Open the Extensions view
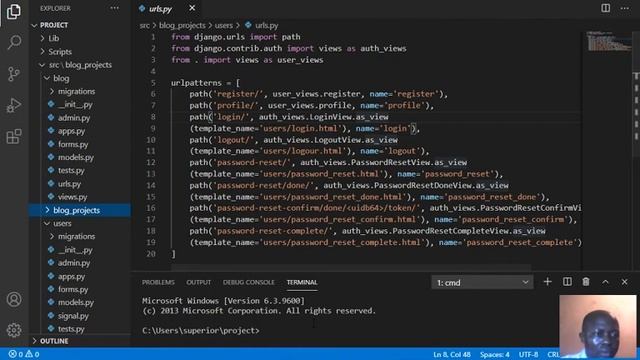Image resolution: width=640 pixels, height=360 pixels. [14, 137]
